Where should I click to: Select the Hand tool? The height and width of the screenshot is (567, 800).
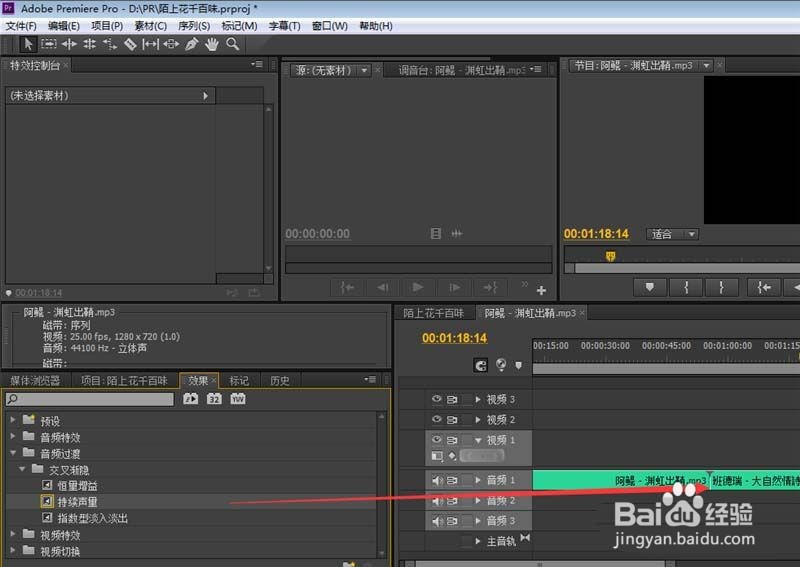(212, 44)
